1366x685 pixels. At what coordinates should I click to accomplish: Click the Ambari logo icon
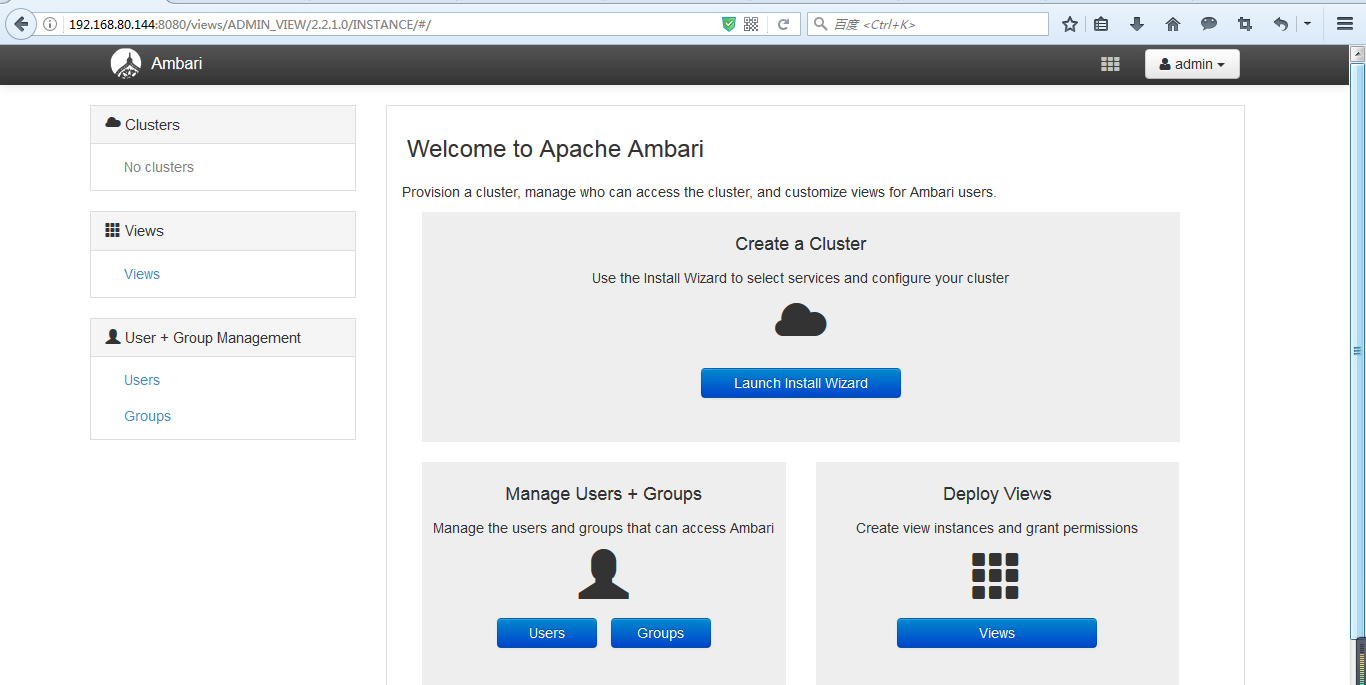pos(126,64)
